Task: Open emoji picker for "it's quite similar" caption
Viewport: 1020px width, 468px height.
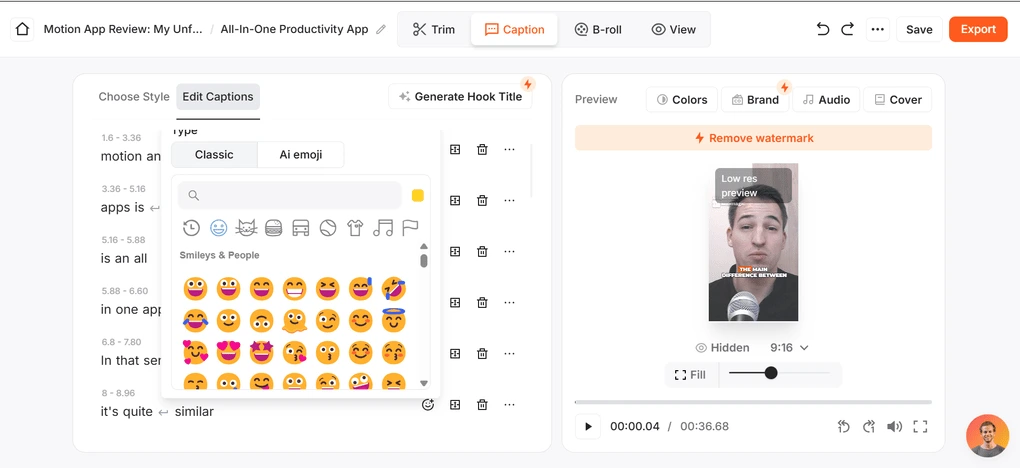Action: click(x=428, y=405)
